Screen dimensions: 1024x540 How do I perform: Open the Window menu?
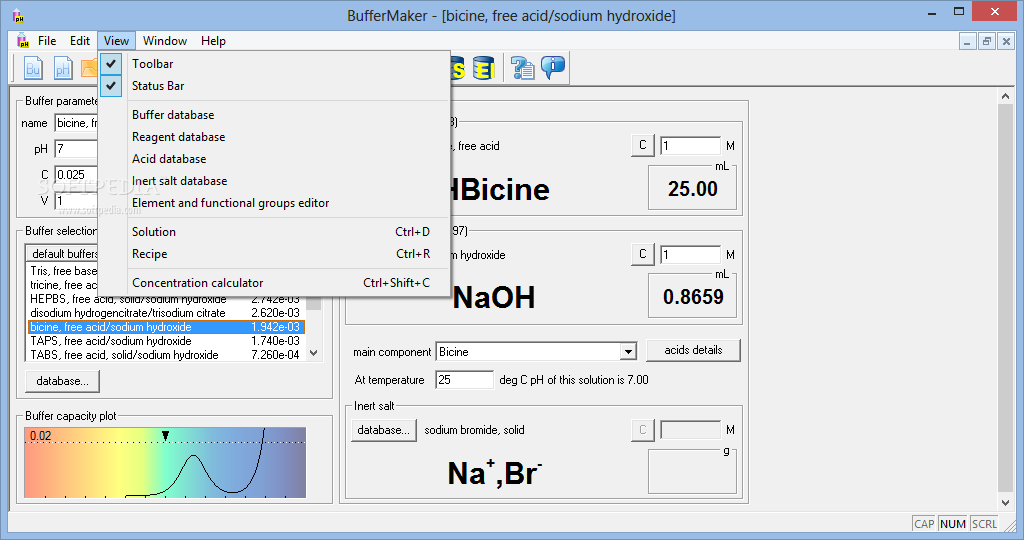(165, 40)
